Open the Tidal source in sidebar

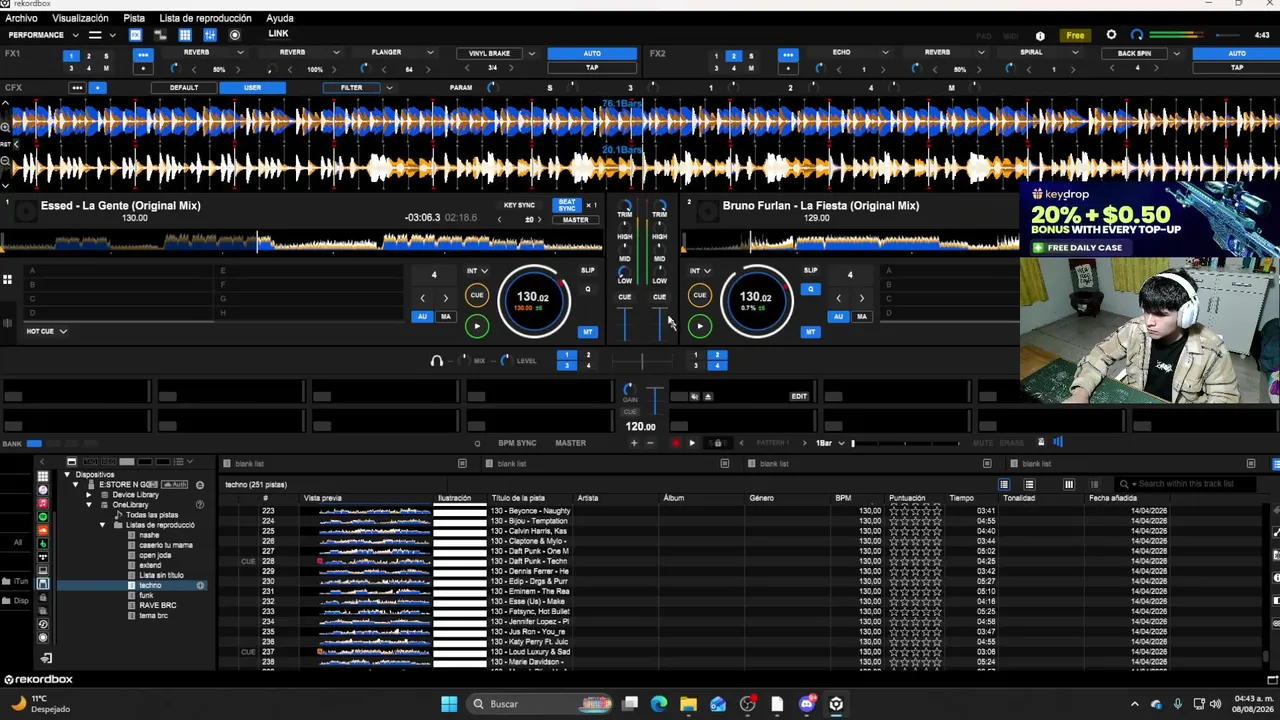coord(42,557)
